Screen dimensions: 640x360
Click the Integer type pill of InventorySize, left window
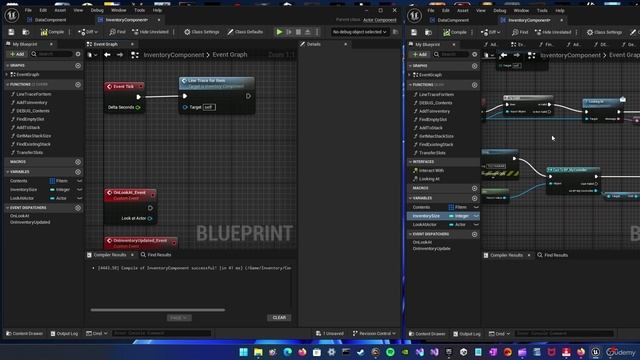pos(60,190)
